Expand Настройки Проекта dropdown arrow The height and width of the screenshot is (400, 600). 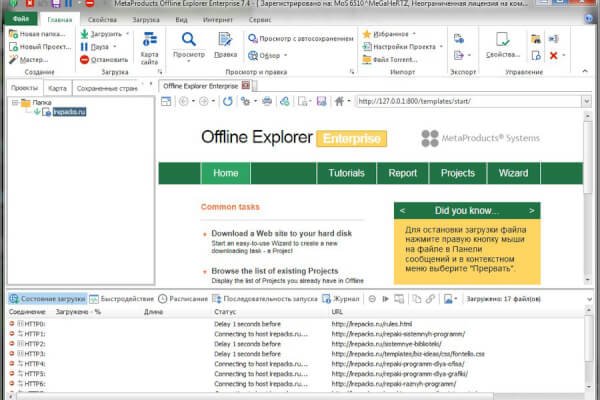(x=441, y=47)
